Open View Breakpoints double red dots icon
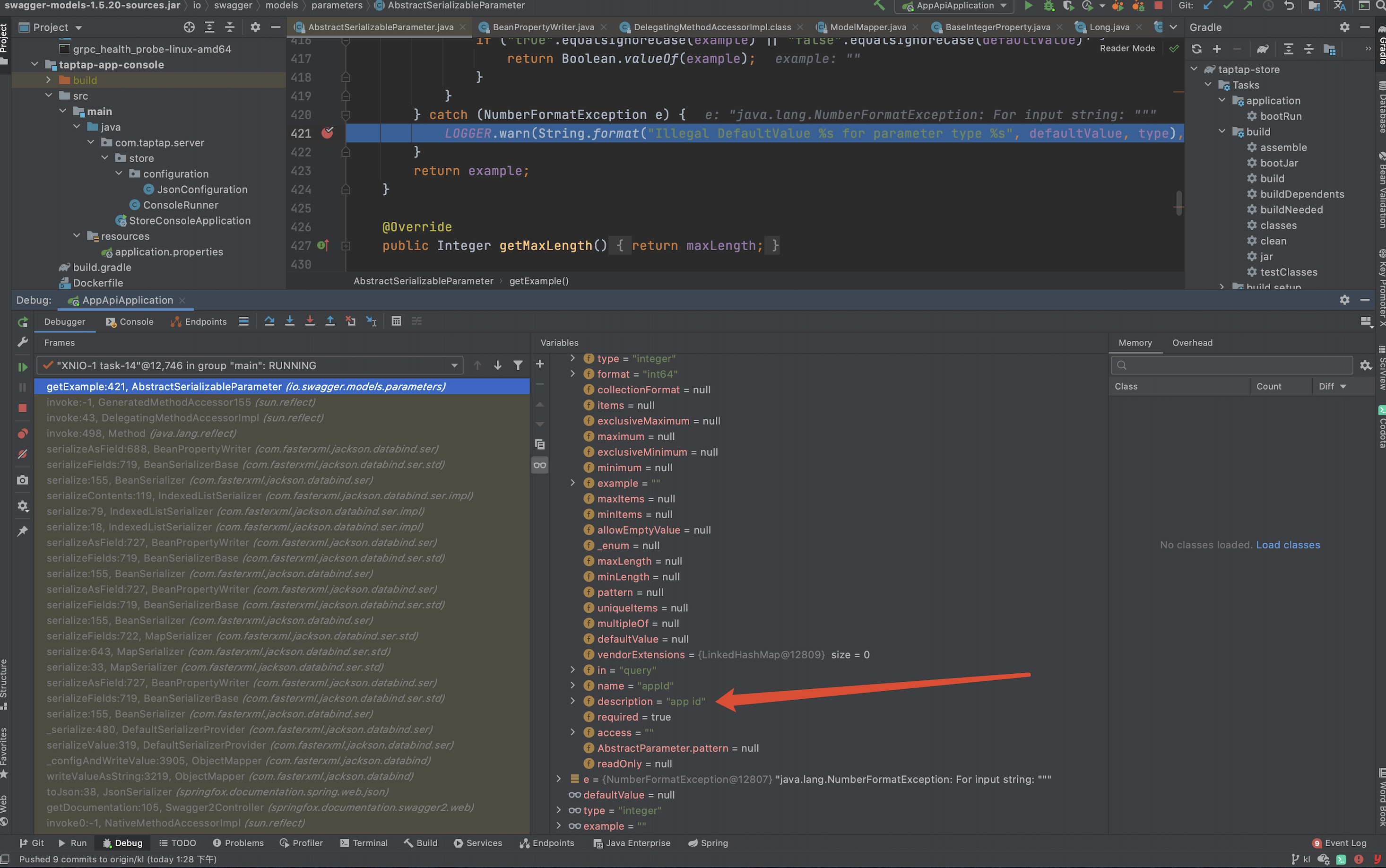1386x868 pixels. tap(22, 434)
